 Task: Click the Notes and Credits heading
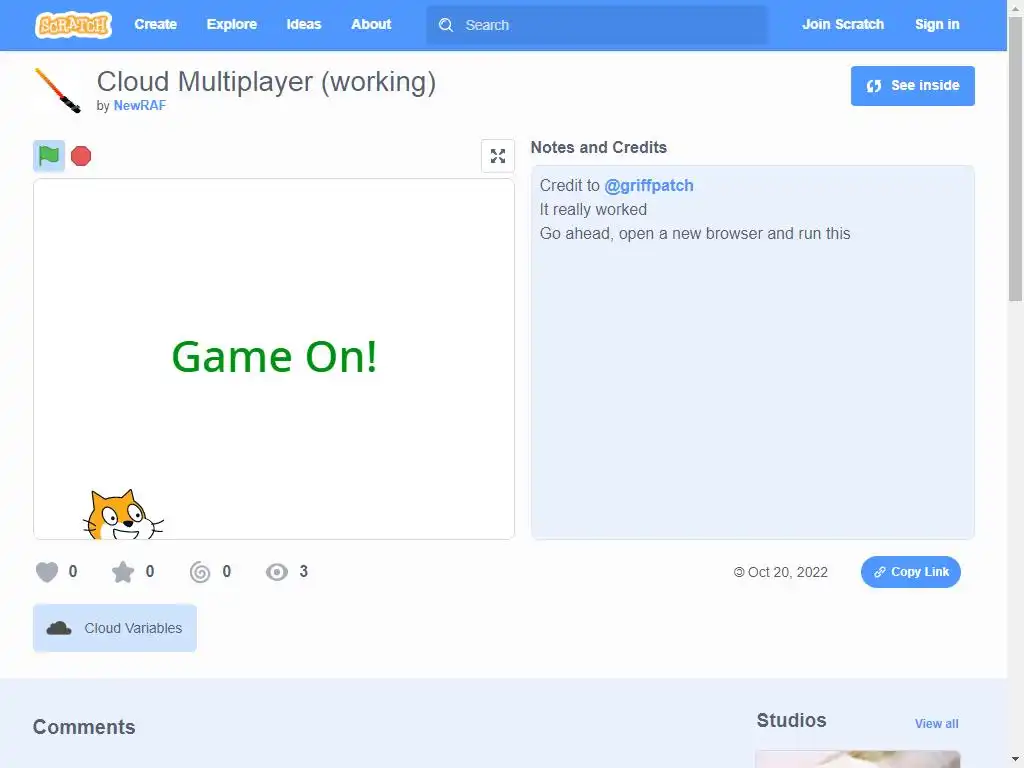[x=598, y=148]
